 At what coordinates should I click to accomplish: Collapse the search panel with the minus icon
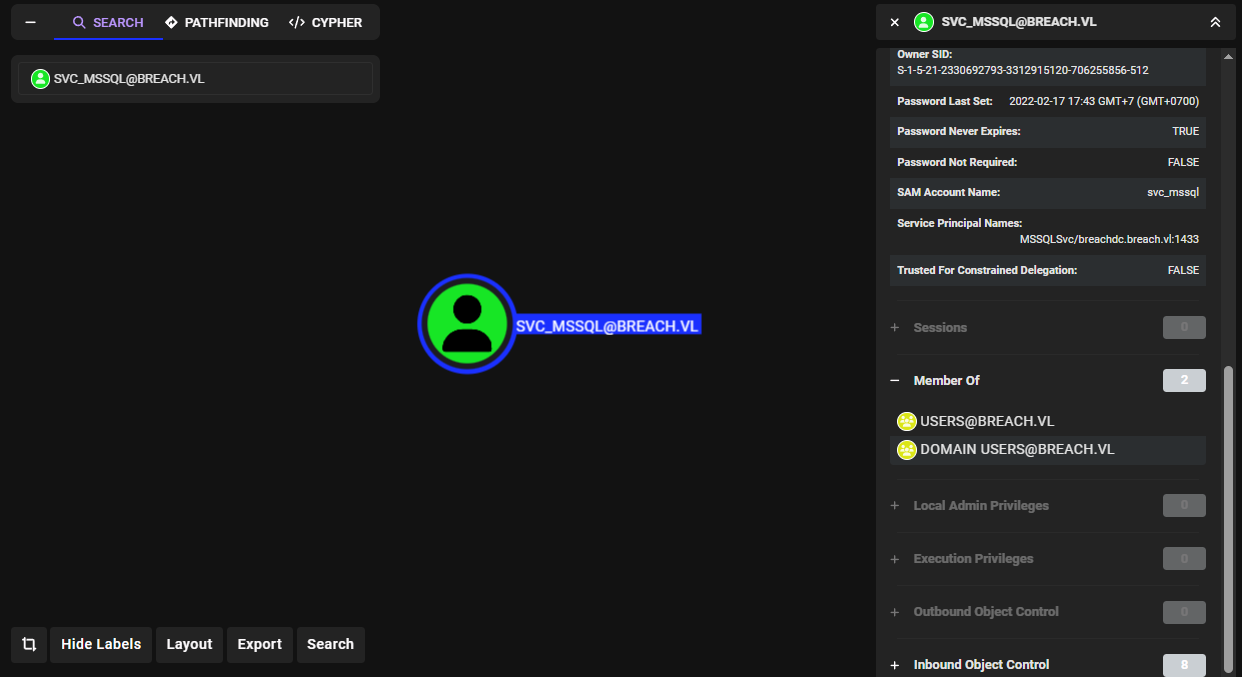tap(30, 22)
